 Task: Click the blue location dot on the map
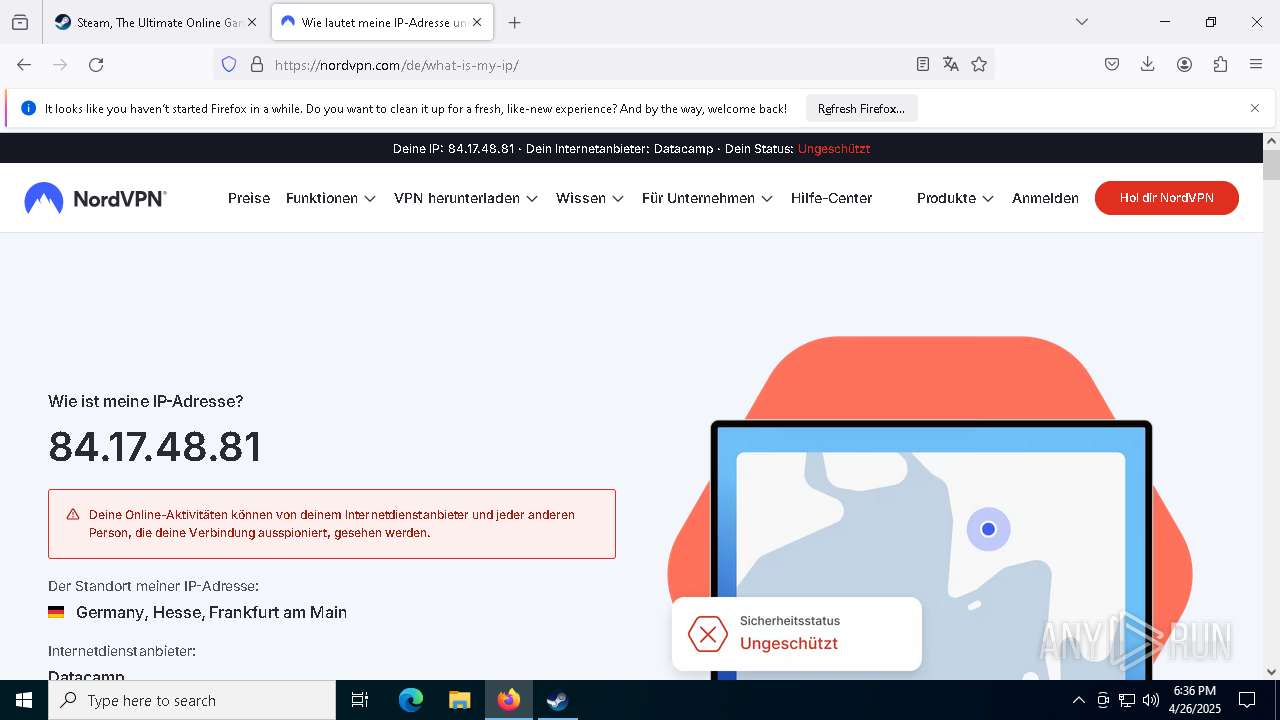coord(988,529)
